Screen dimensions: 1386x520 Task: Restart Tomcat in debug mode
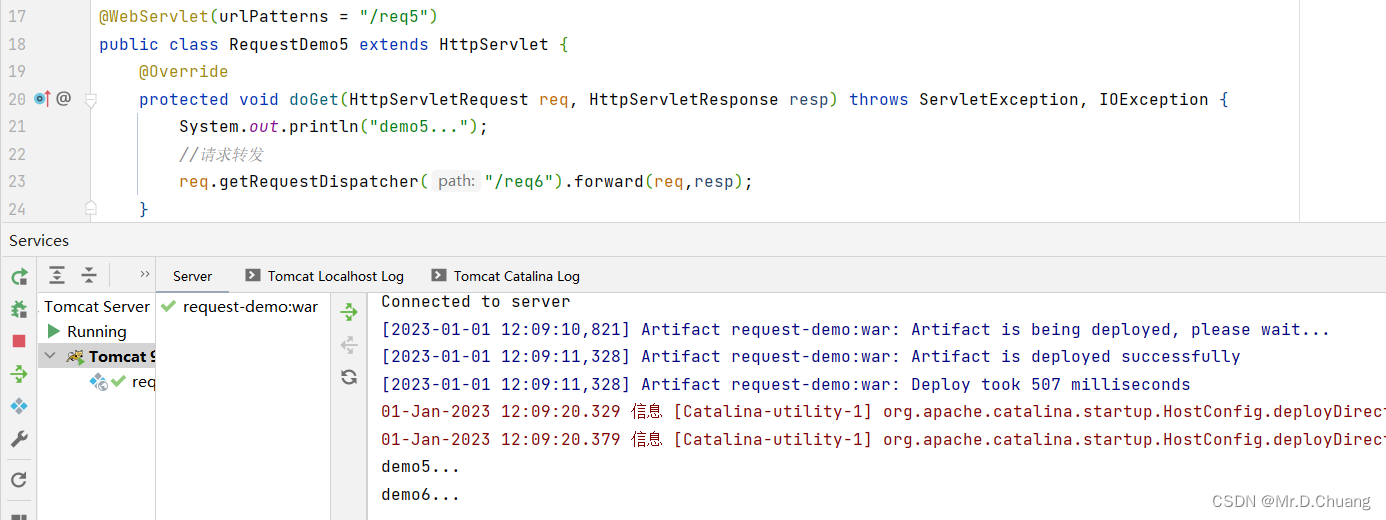(19, 309)
